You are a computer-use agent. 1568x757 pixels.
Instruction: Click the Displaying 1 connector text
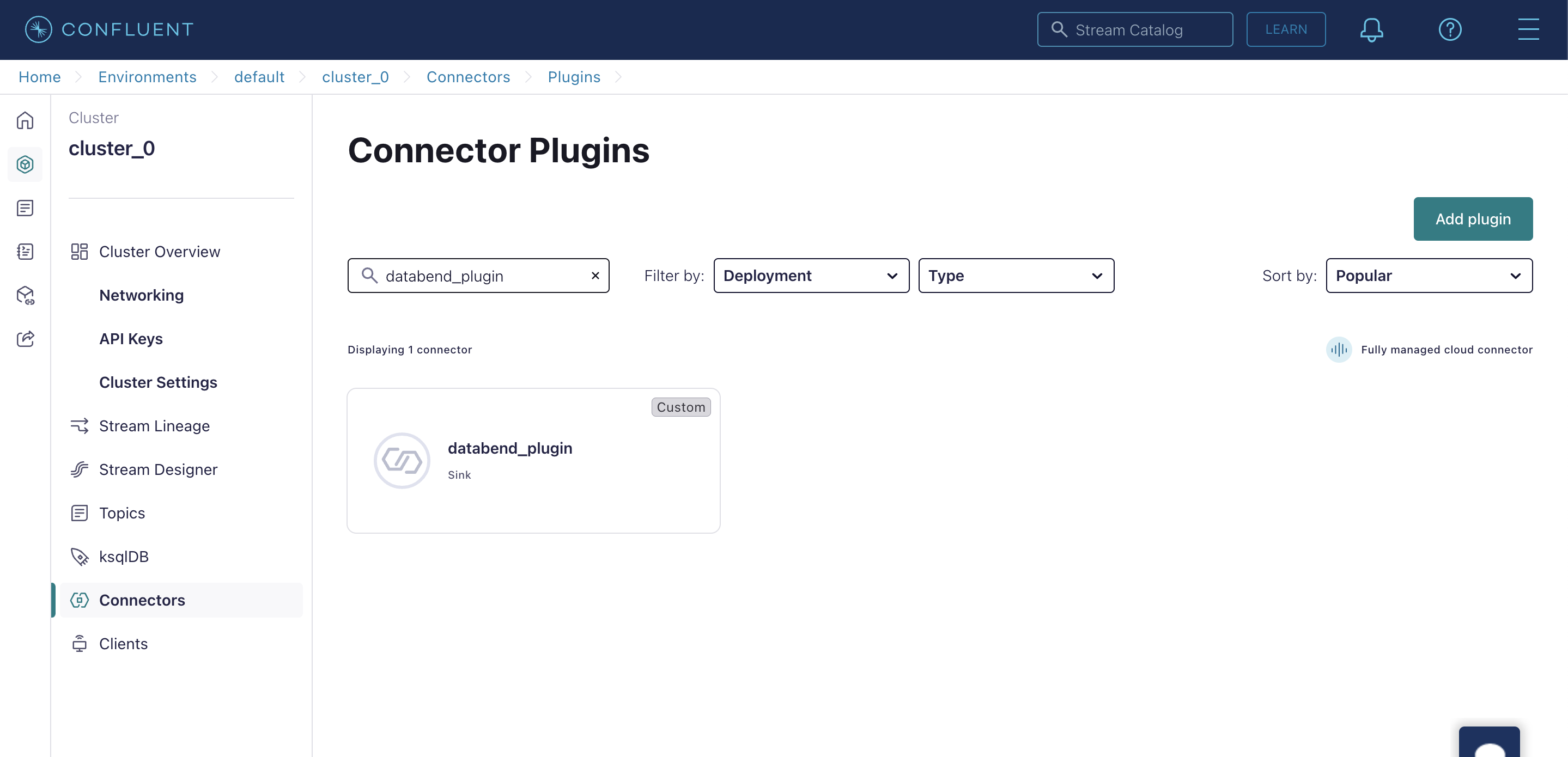click(410, 349)
